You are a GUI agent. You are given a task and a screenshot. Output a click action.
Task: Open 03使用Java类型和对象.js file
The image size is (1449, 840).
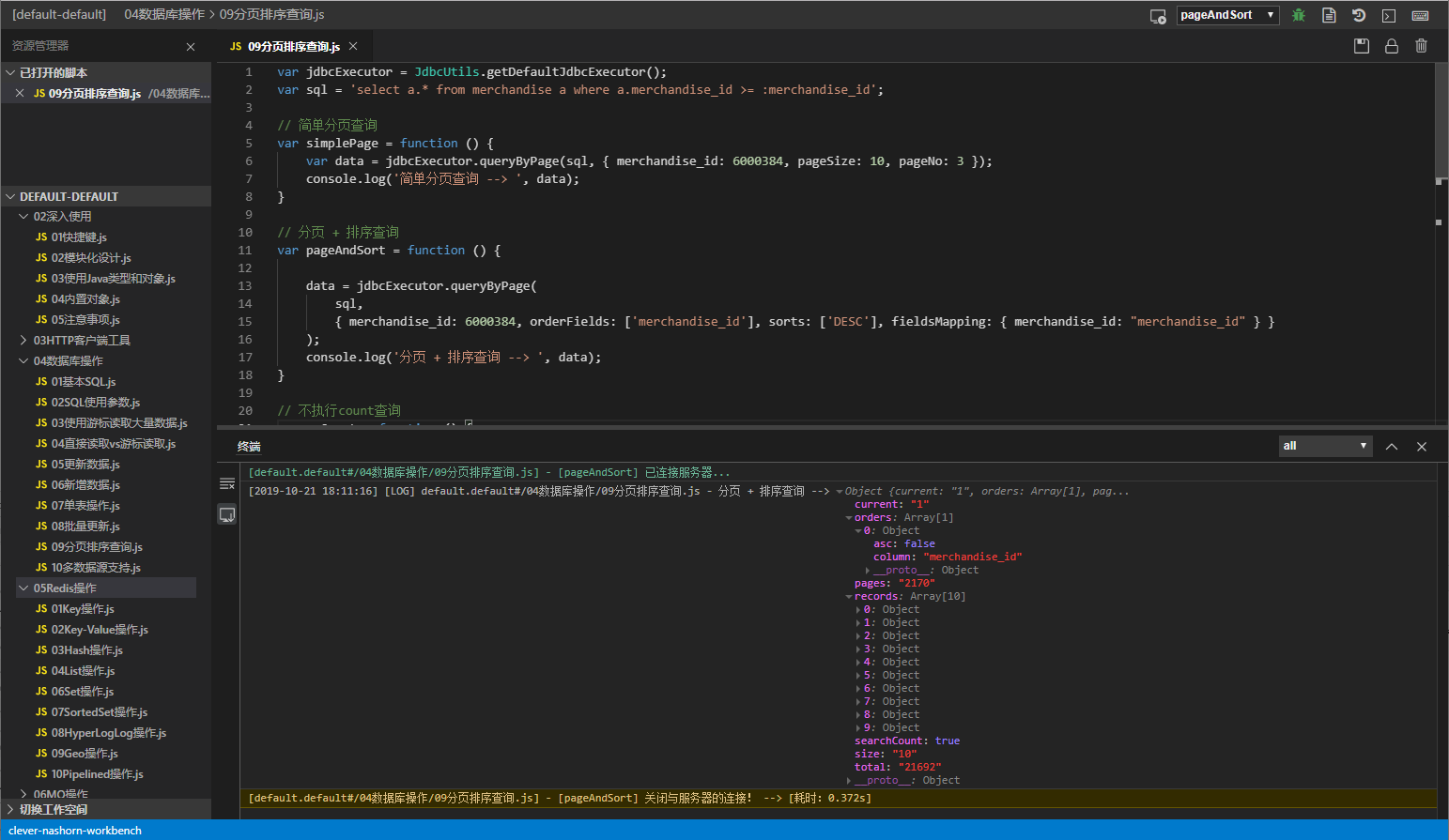click(113, 279)
